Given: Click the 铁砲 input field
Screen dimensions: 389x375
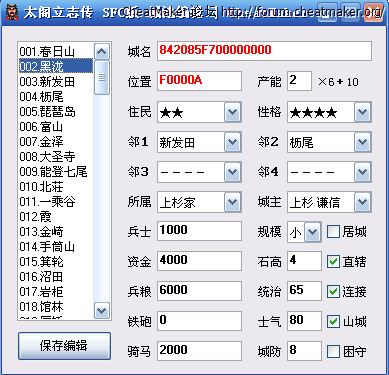Looking at the screenshot, I should 199,321.
